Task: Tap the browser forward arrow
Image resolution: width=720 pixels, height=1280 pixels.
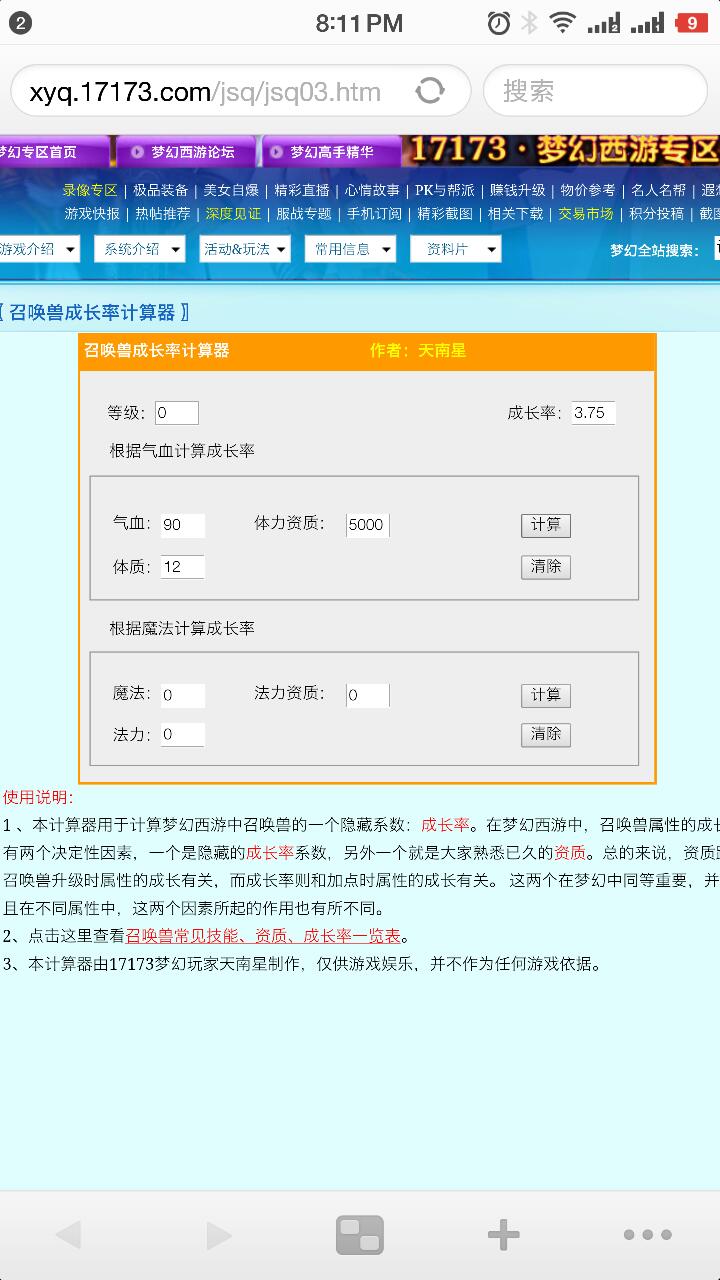Action: [219, 1235]
